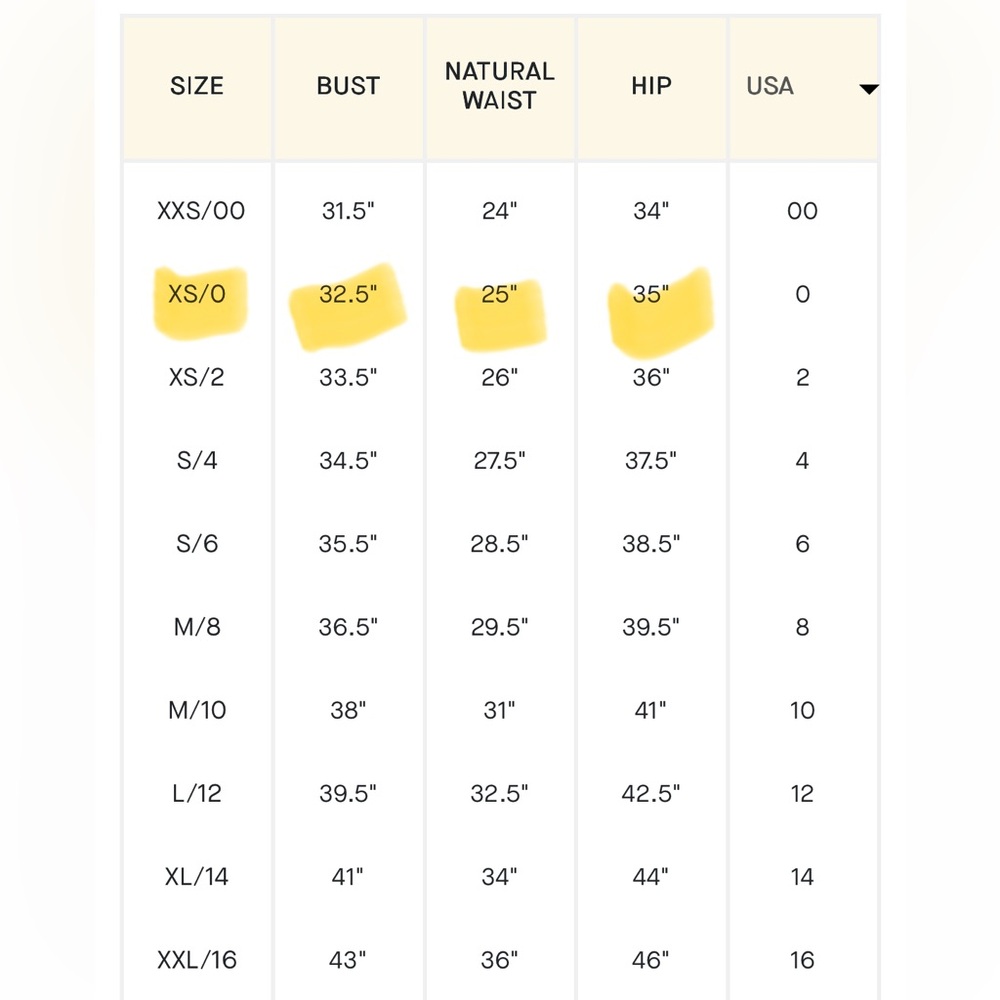The width and height of the screenshot is (1000, 1000).
Task: Click the 42.5" hip measurement
Action: point(651,793)
